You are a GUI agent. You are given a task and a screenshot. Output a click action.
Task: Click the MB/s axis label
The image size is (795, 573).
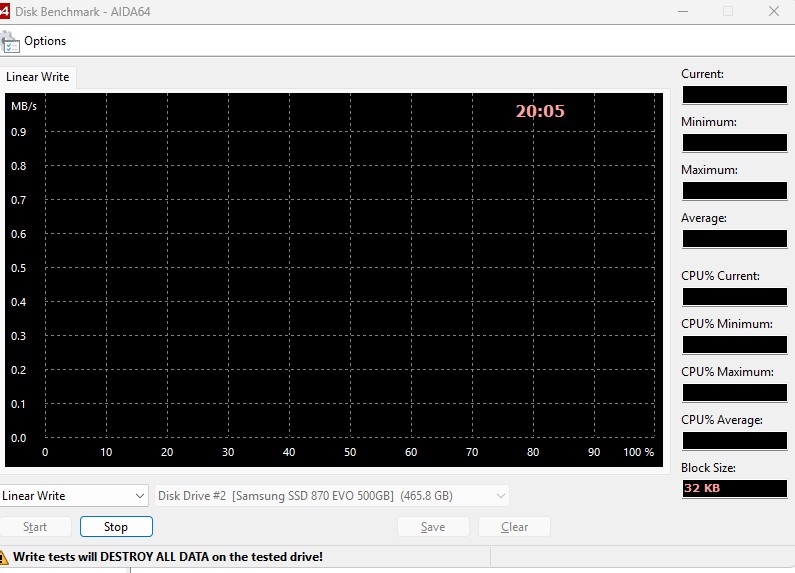click(x=24, y=106)
